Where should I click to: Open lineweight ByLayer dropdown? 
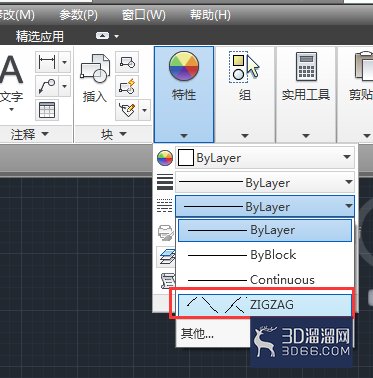tap(265, 182)
